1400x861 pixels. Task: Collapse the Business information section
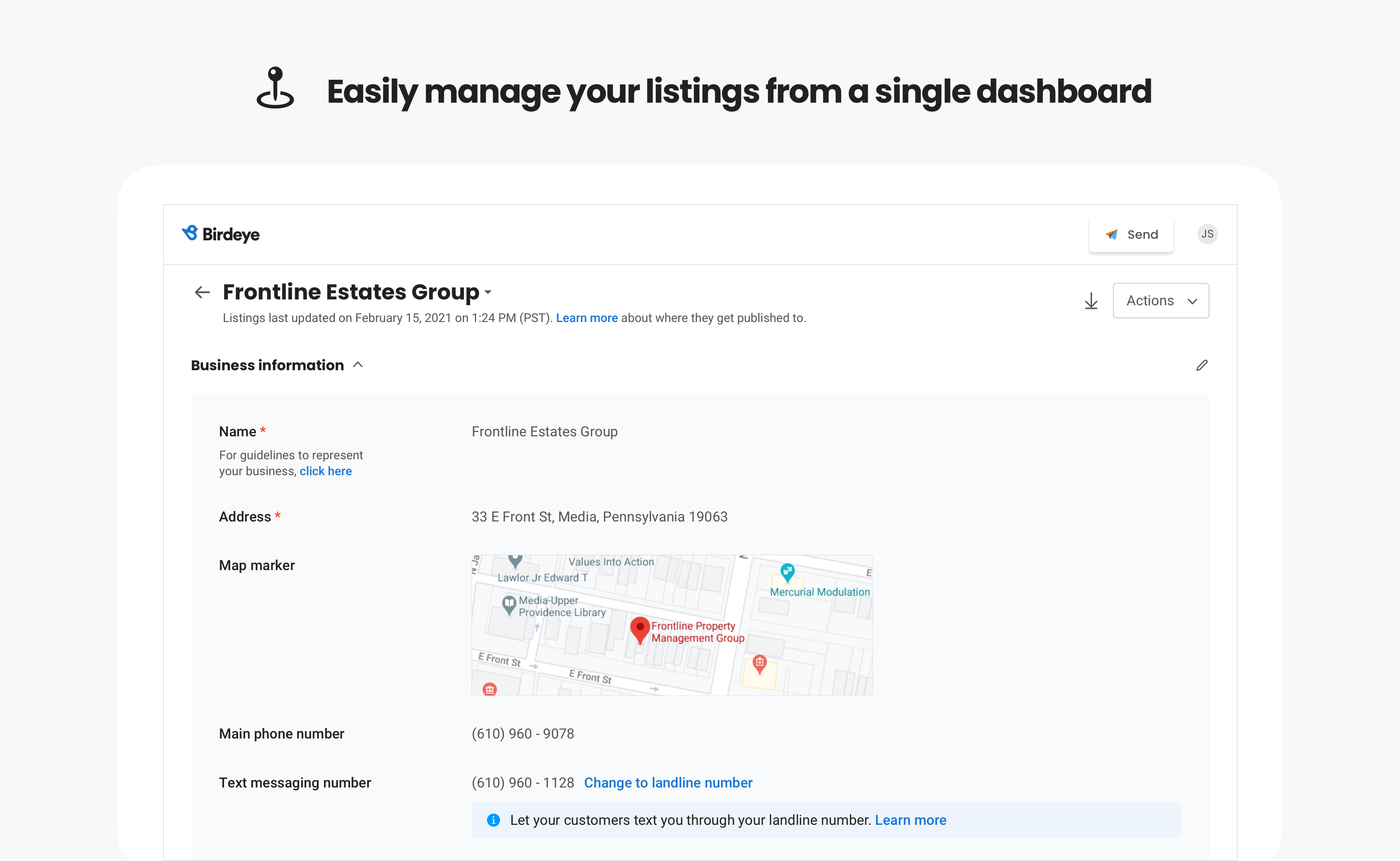coord(358,365)
